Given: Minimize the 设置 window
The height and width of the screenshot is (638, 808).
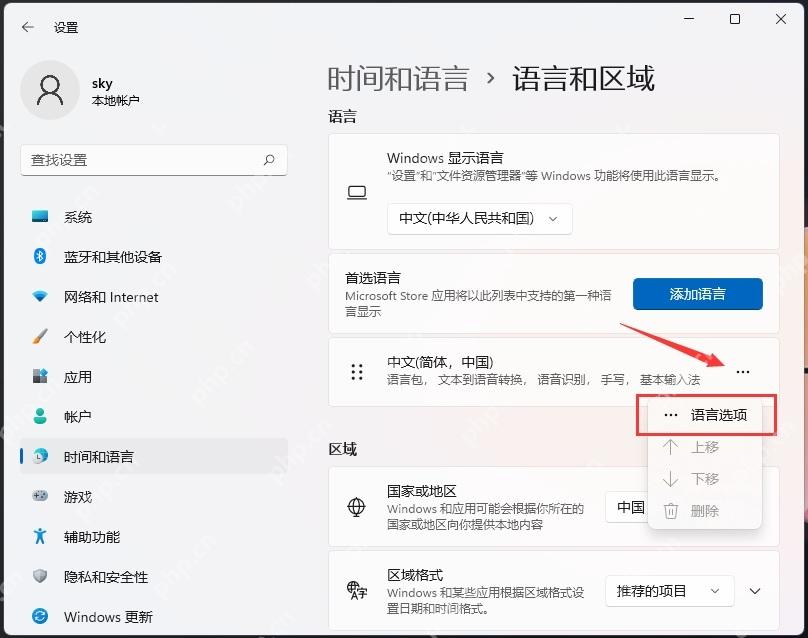Looking at the screenshot, I should [x=689, y=19].
